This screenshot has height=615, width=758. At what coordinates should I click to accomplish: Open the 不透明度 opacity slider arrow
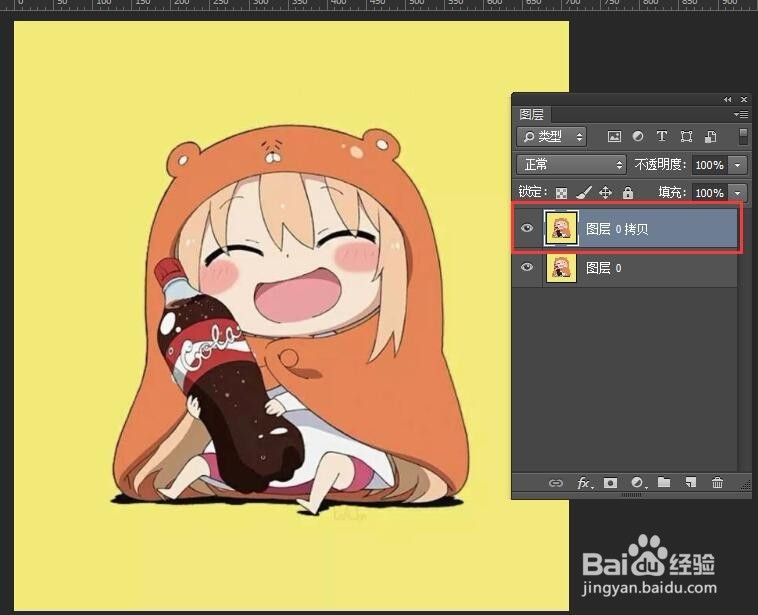(738, 165)
